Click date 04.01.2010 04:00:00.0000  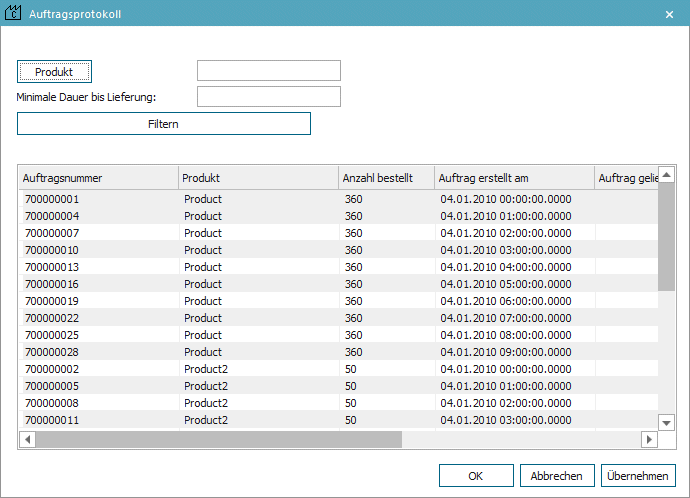click(x=506, y=267)
